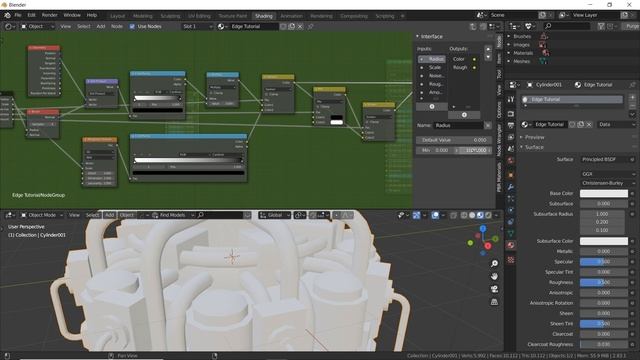Click the blue Z axis navigation gizmo
The image size is (640, 360).
point(483,229)
